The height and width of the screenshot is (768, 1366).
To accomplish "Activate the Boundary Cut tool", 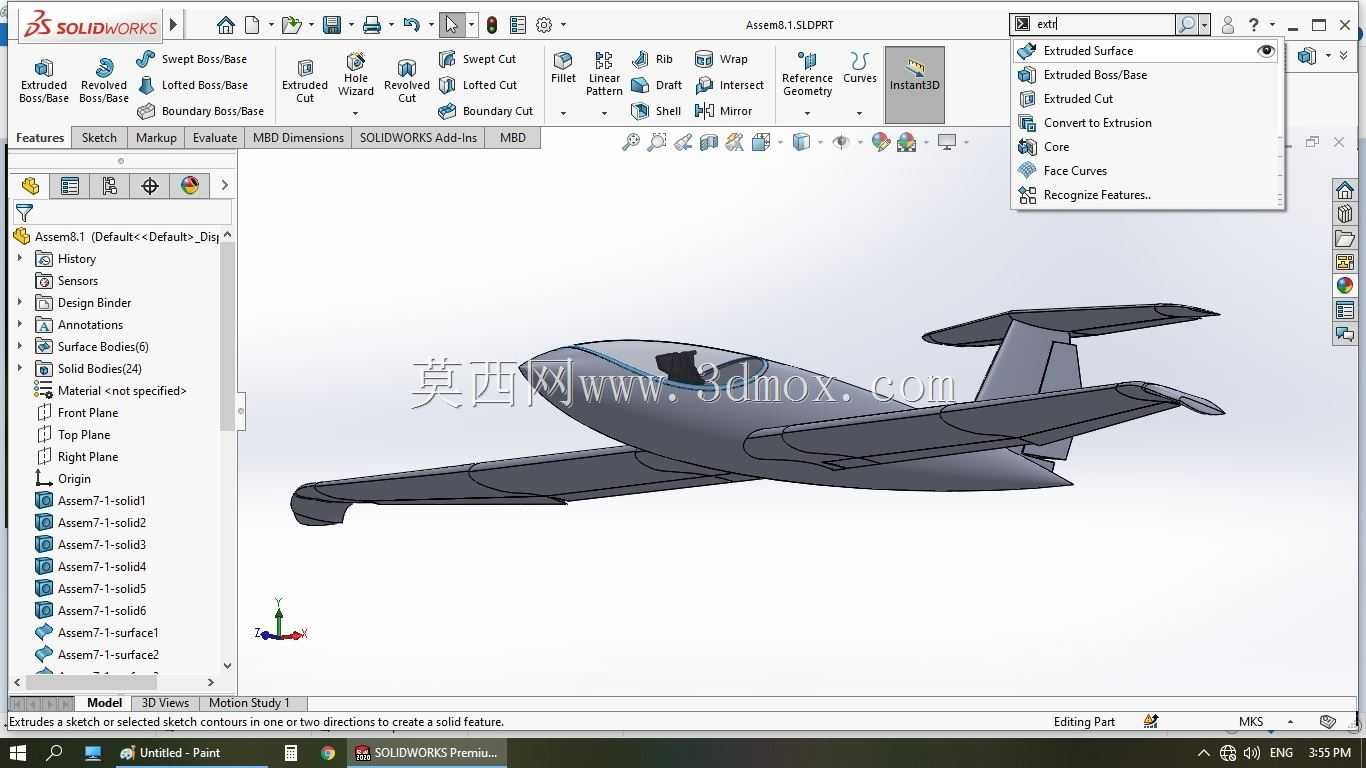I will pos(485,111).
